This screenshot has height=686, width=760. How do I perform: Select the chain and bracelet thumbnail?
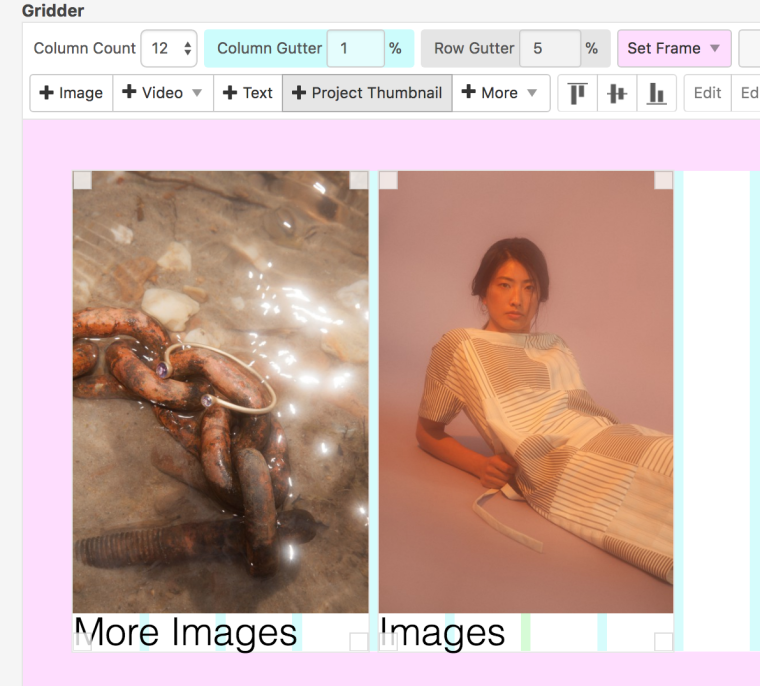(x=220, y=390)
